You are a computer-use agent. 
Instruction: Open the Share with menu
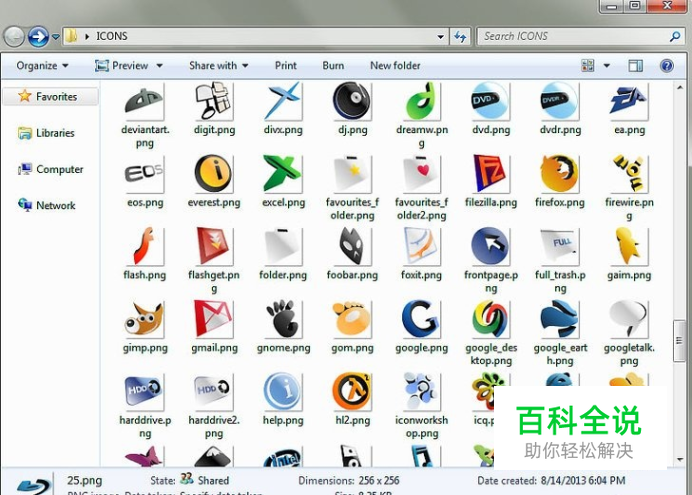click(x=218, y=66)
